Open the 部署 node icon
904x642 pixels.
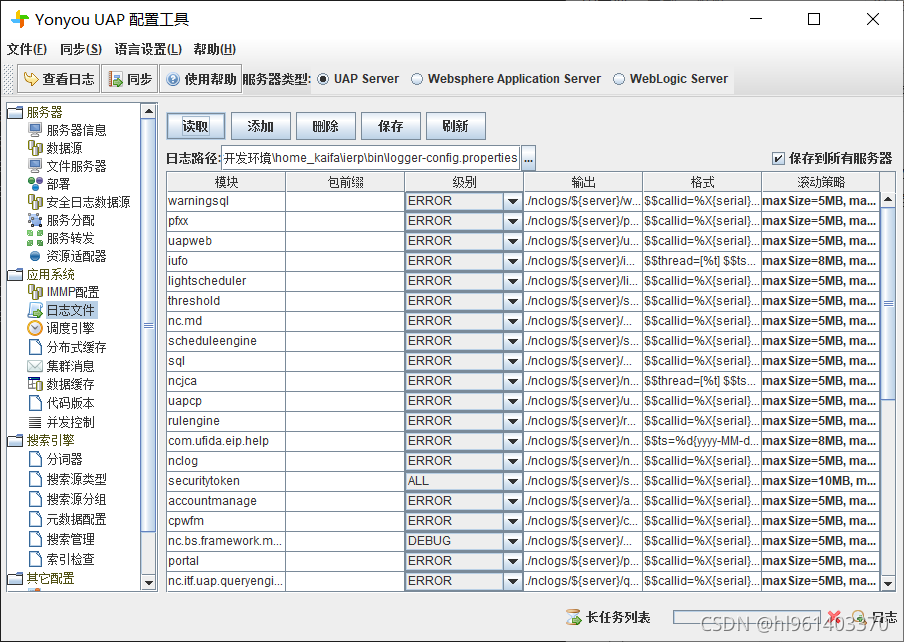coord(35,184)
